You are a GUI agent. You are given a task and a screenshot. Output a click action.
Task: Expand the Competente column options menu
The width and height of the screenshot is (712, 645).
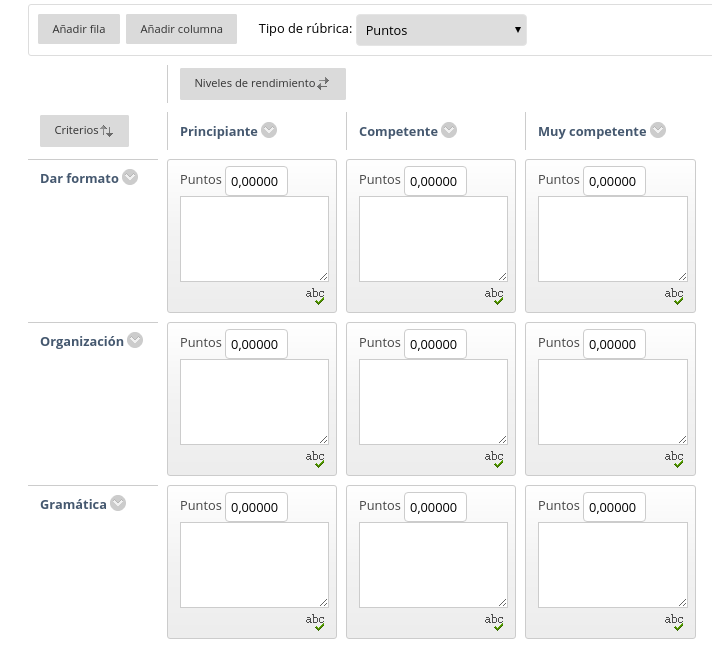(x=449, y=130)
